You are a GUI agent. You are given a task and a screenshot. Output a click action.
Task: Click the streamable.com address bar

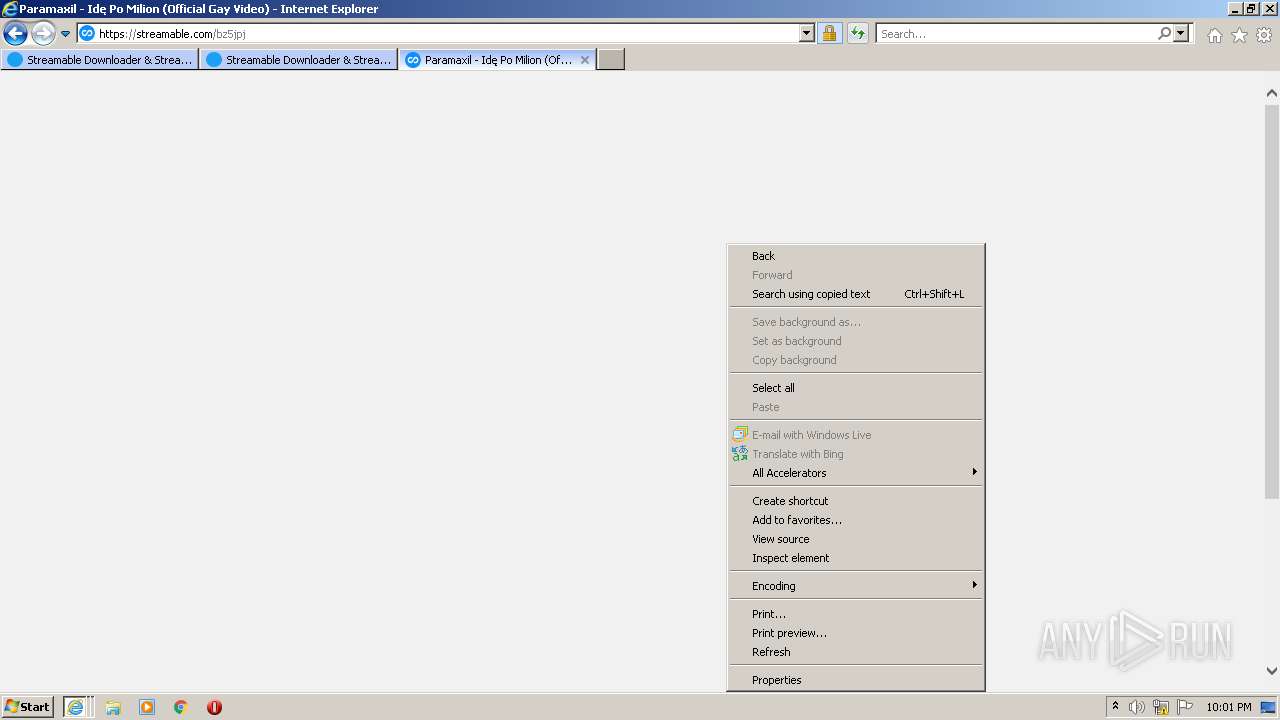pos(447,34)
